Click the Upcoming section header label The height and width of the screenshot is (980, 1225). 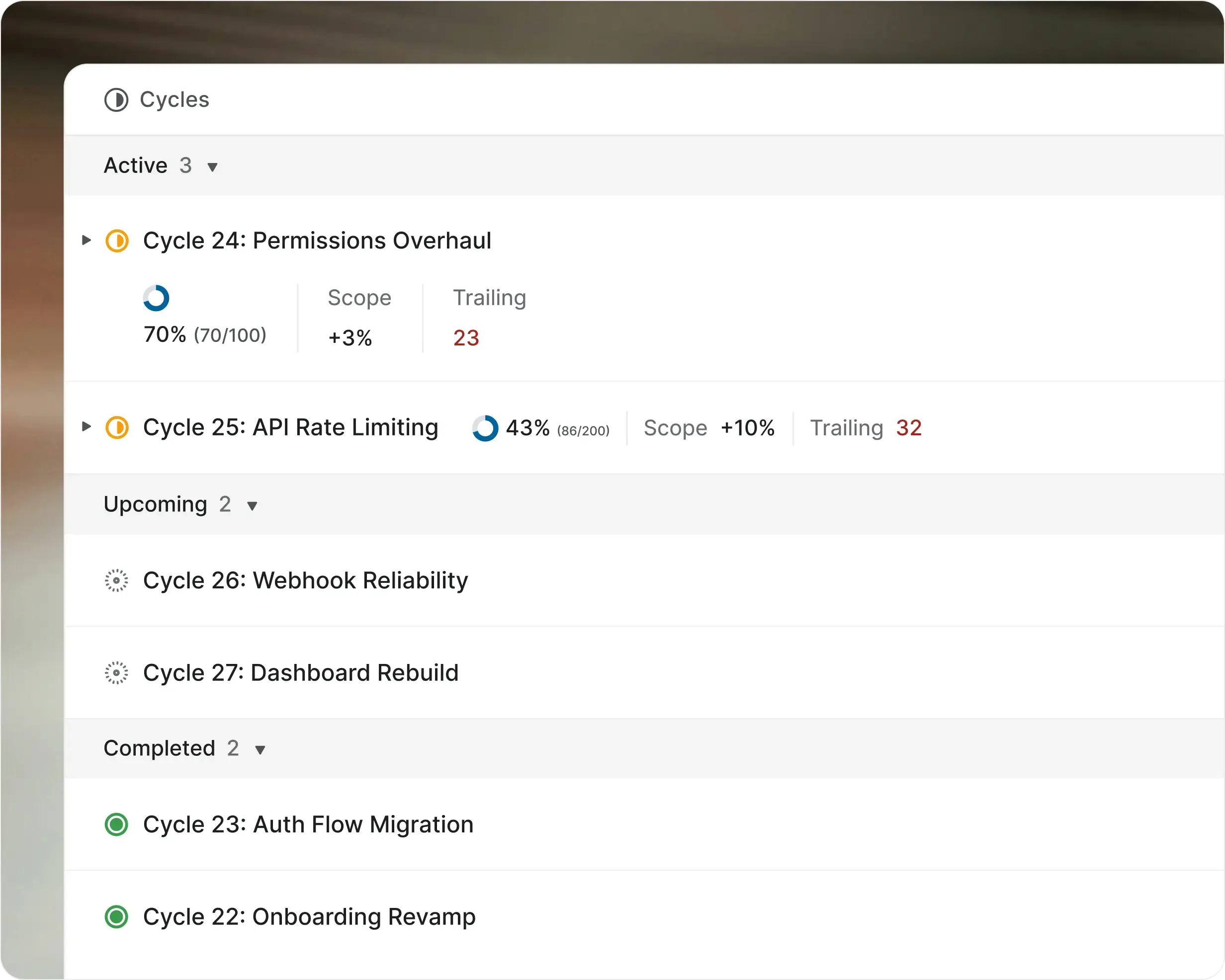coord(155,504)
